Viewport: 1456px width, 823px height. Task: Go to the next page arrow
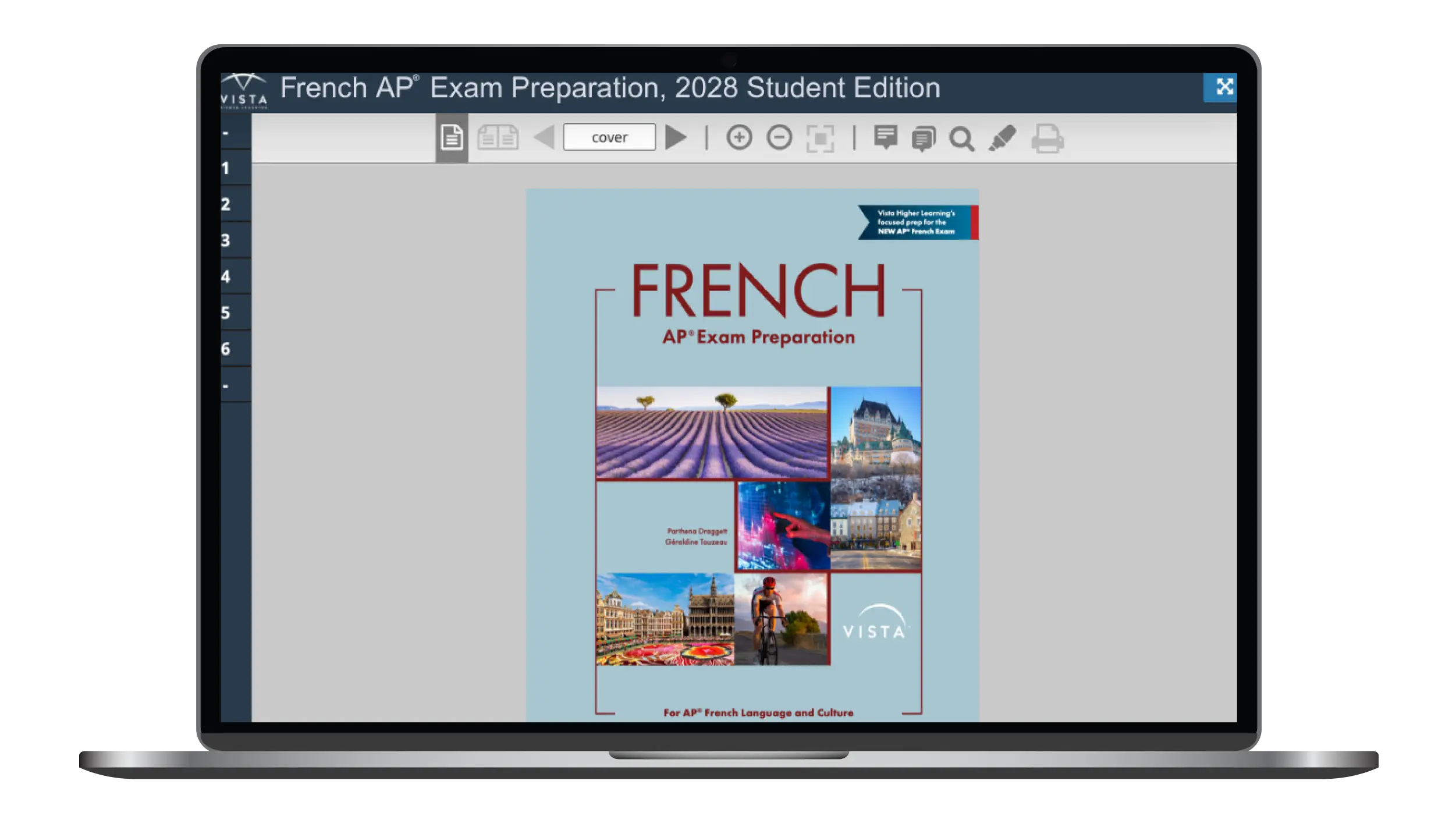click(x=676, y=137)
